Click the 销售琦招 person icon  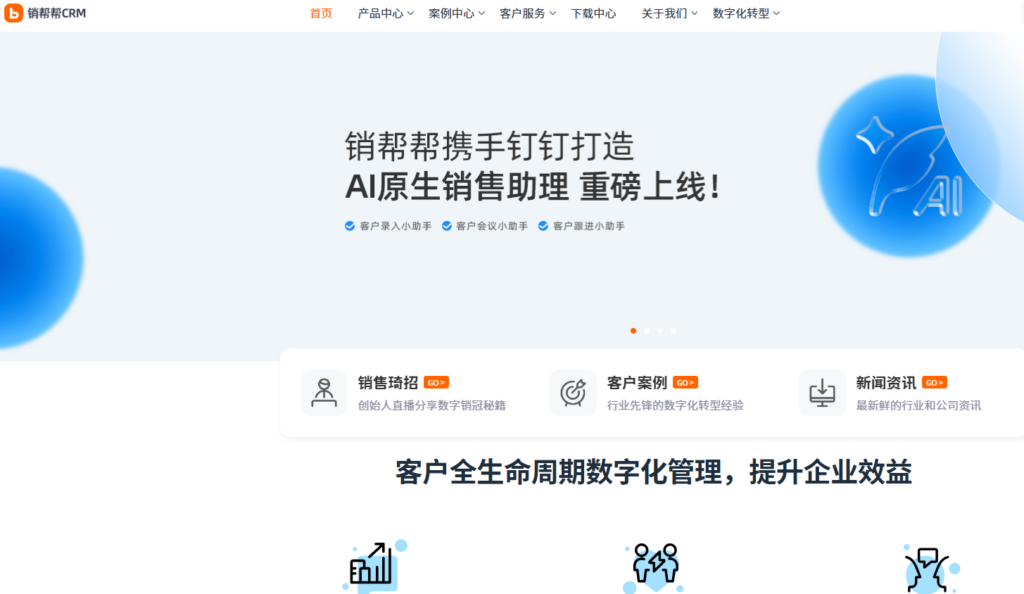pyautogui.click(x=324, y=392)
